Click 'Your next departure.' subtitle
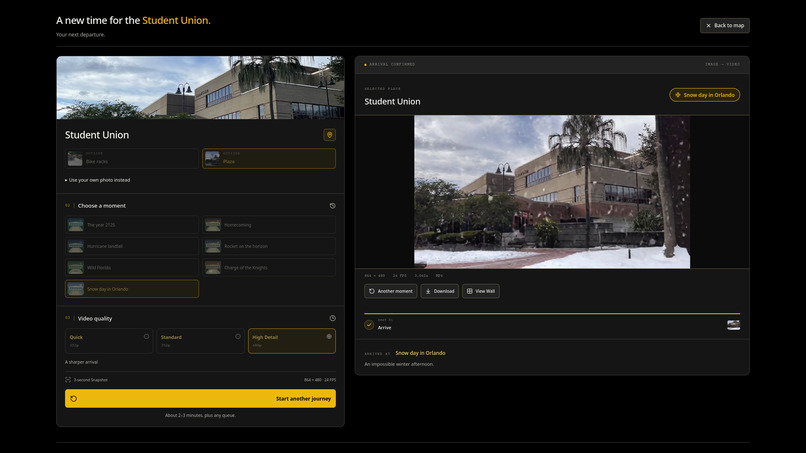Image resolution: width=806 pixels, height=453 pixels. (80, 34)
